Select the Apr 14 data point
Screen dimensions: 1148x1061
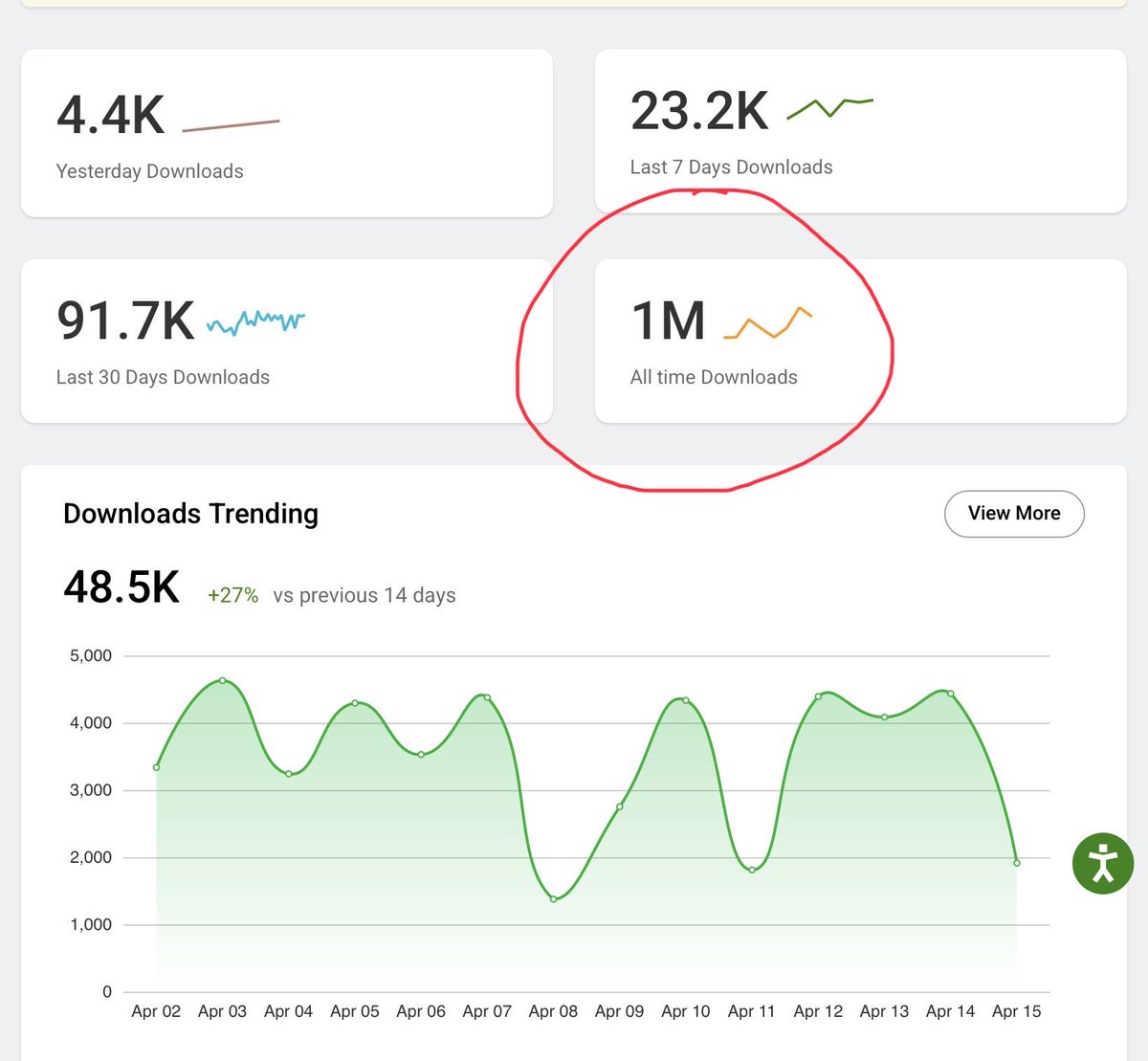951,694
